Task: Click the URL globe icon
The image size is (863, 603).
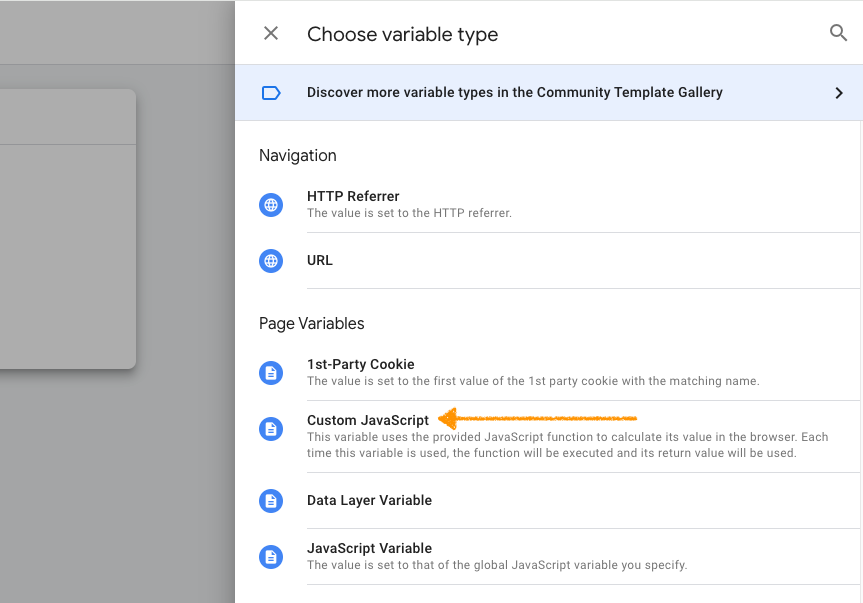Action: coord(271,261)
